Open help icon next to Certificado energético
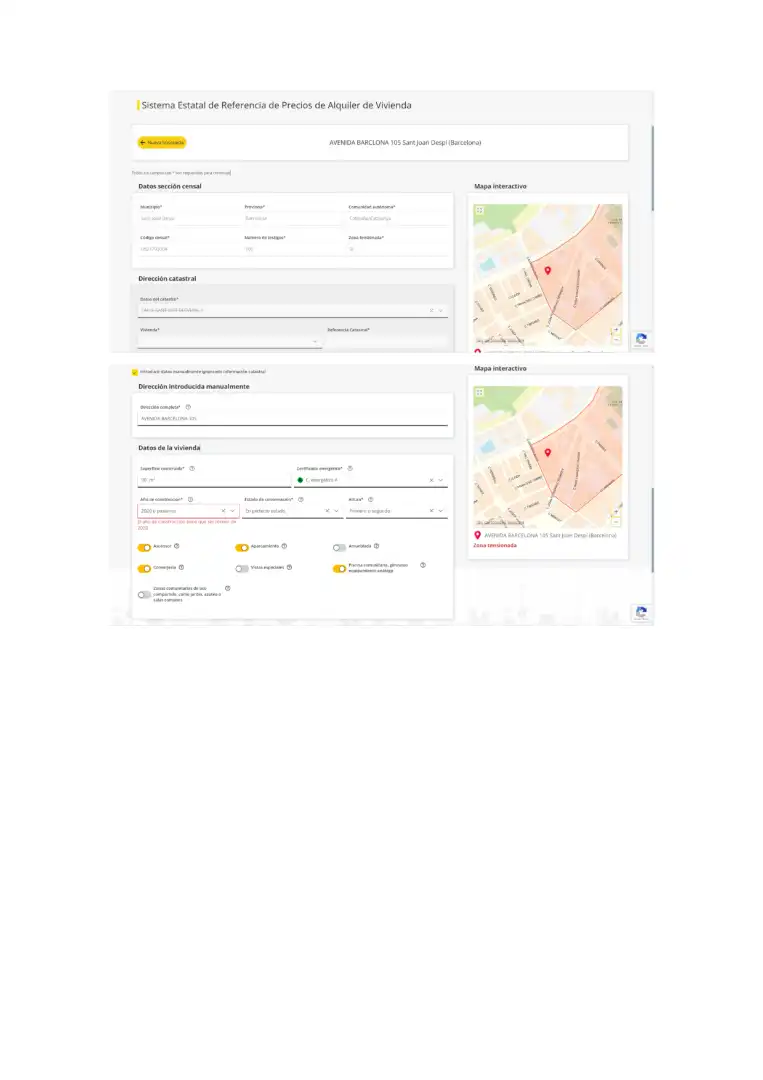 [350, 468]
